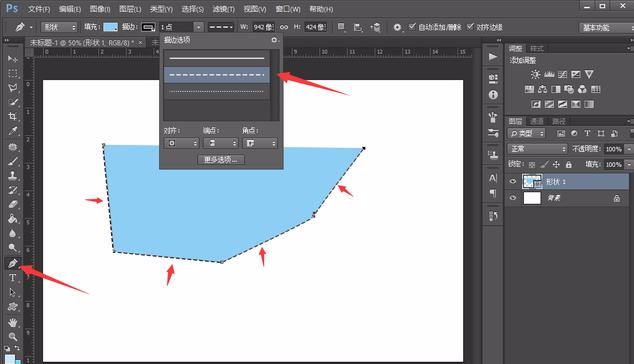
Task: Hide the 形状 1 layer visibility
Action: click(513, 182)
